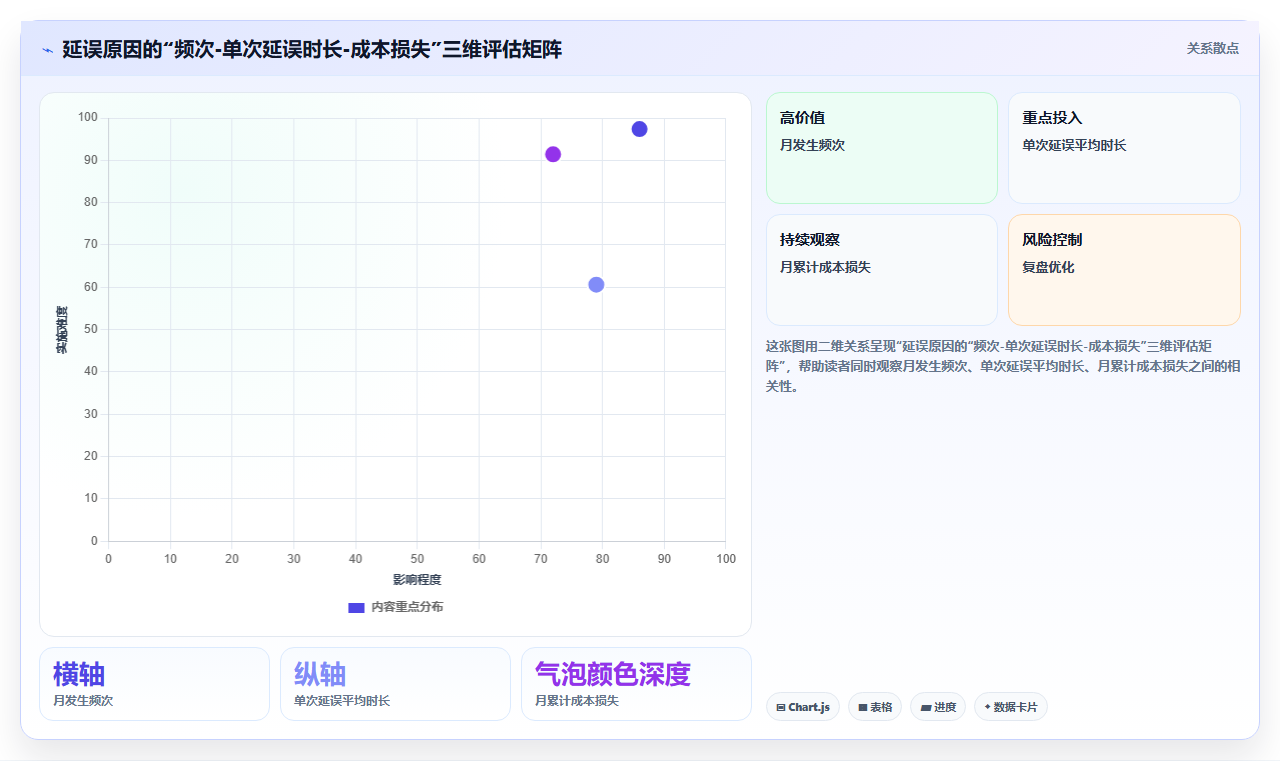Select the purple bubble near 91
The height and width of the screenshot is (761, 1280).
click(x=553, y=154)
